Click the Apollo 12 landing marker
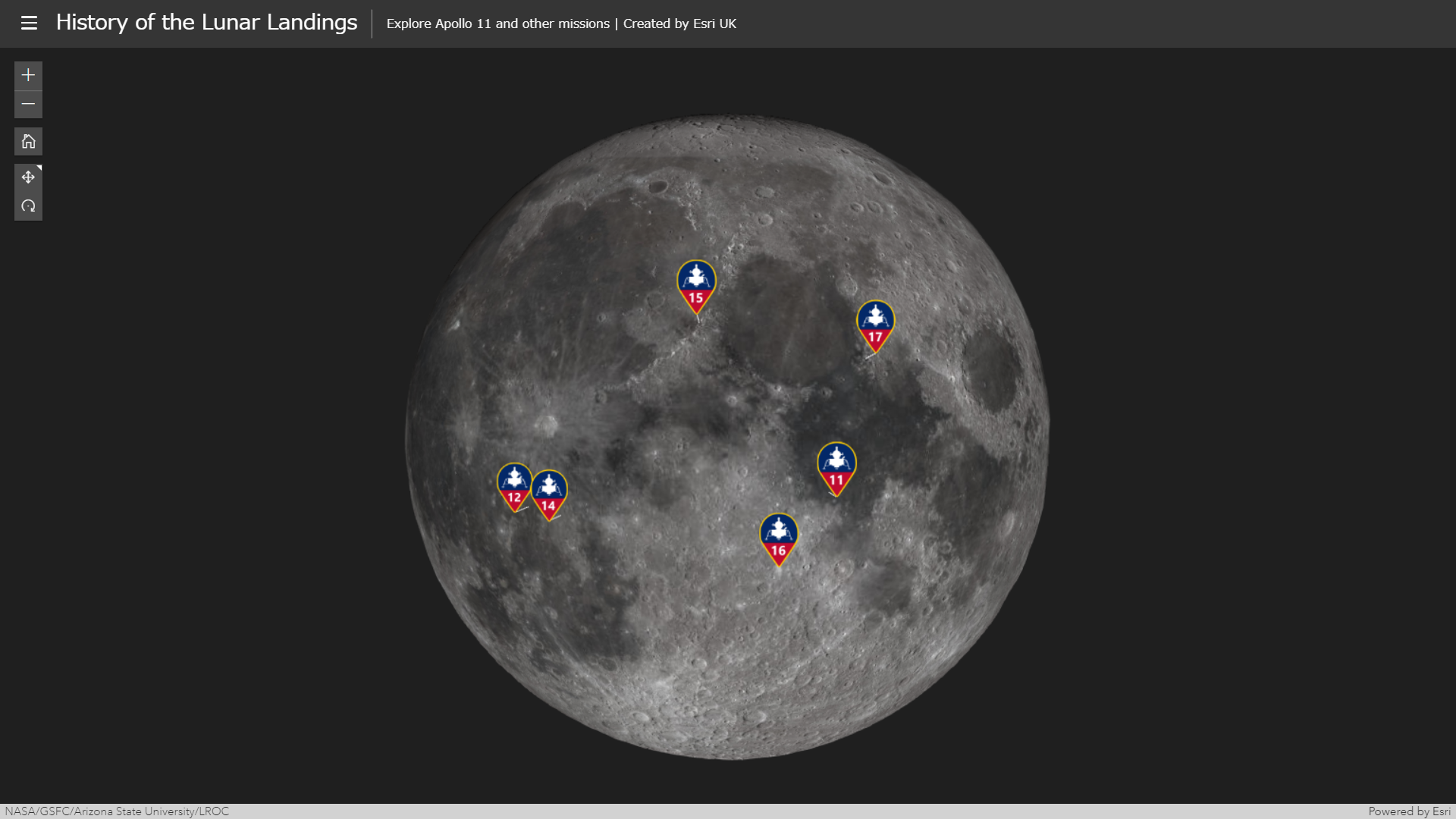The height and width of the screenshot is (819, 1456). point(513,485)
